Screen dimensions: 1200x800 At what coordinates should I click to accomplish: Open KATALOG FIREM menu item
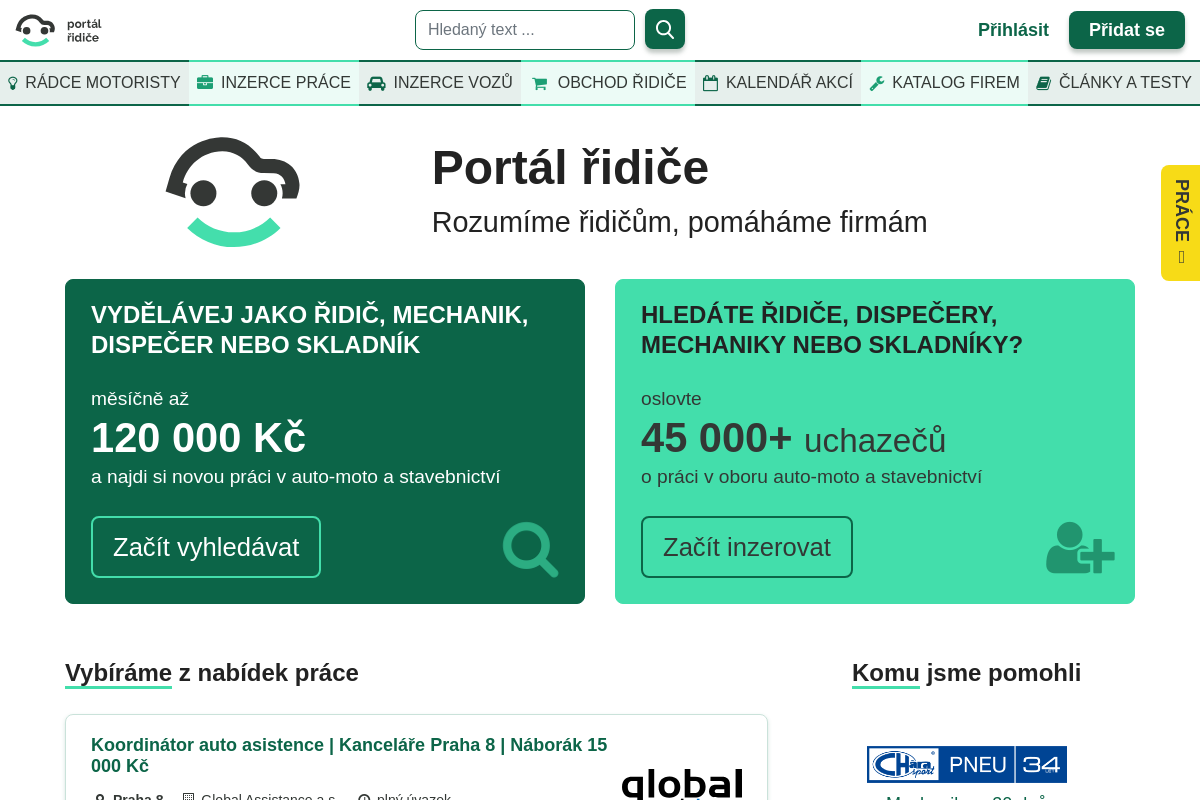[944, 83]
